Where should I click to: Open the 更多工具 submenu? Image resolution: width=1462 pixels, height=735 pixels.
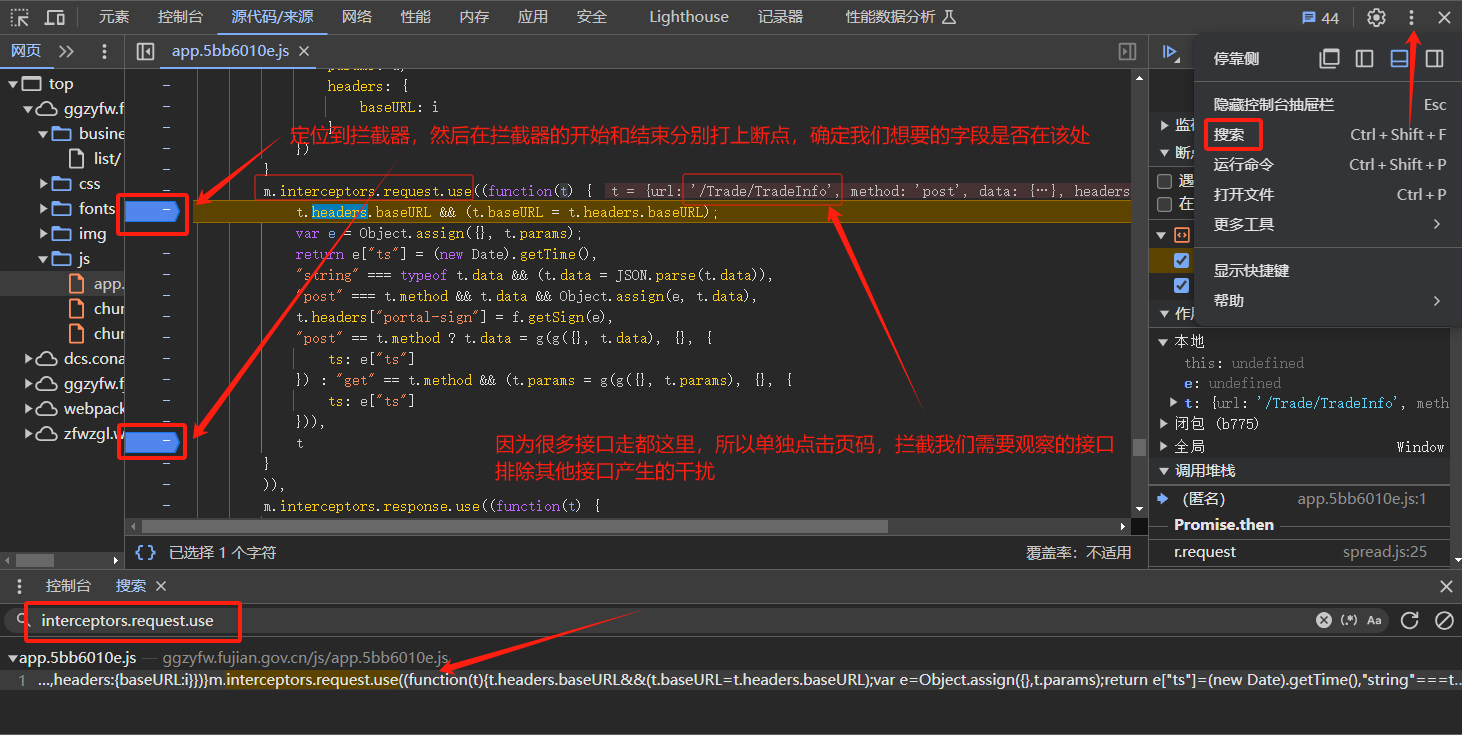(x=1330, y=224)
